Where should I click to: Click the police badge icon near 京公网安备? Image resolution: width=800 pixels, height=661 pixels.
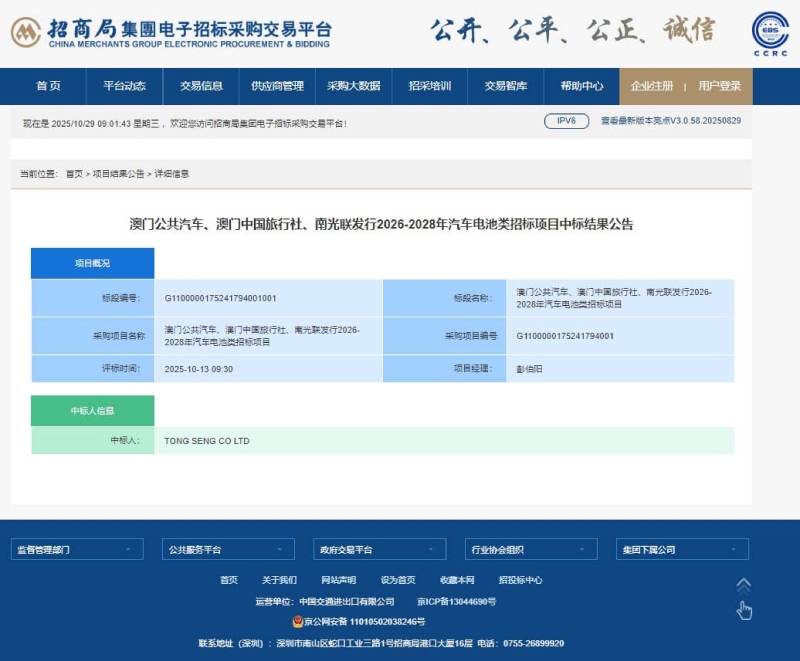click(297, 621)
